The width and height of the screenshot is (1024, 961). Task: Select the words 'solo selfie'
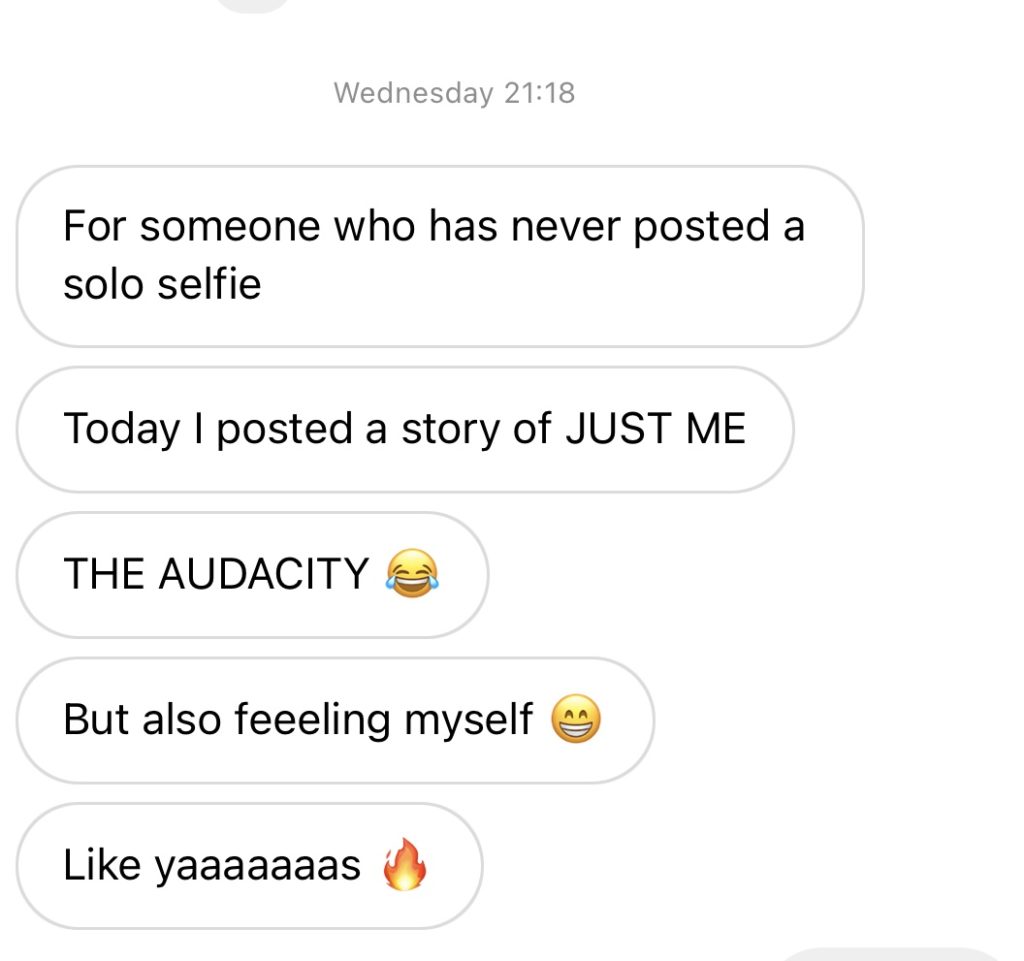[x=162, y=285]
